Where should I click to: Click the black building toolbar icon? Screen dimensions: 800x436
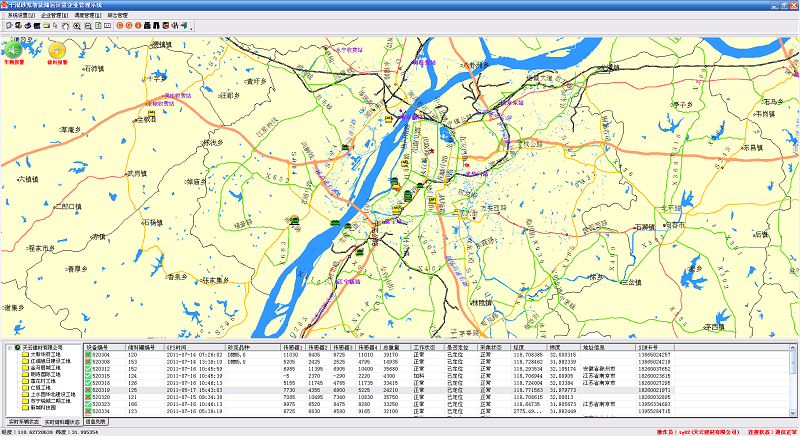tap(157, 25)
